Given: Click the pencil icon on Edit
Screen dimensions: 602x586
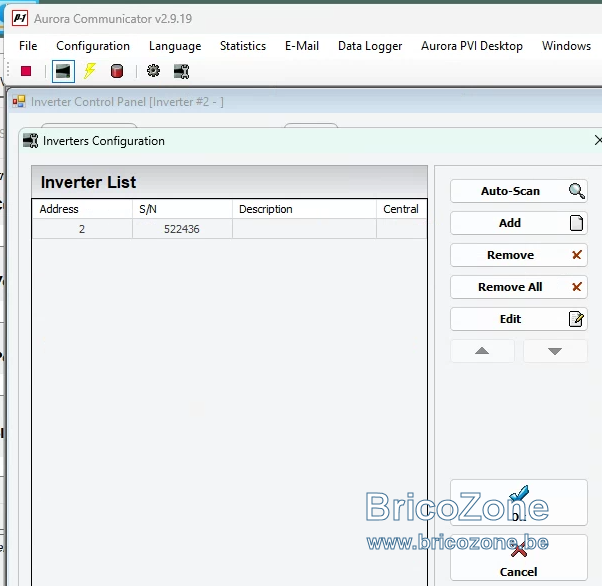Looking at the screenshot, I should (576, 319).
